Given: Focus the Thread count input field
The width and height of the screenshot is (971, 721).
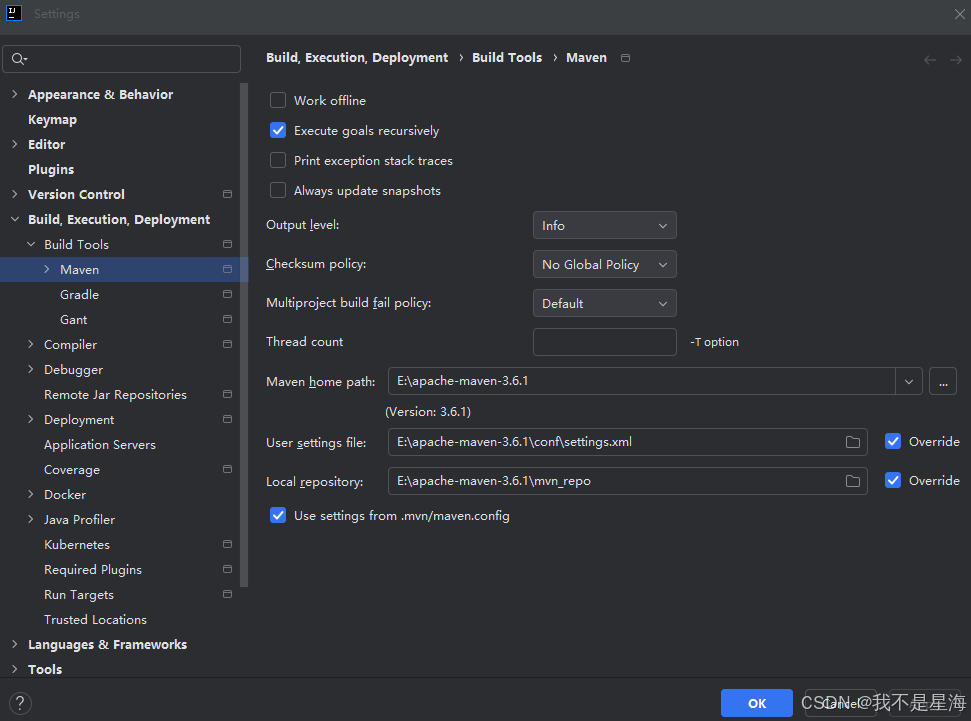Looking at the screenshot, I should 604,342.
